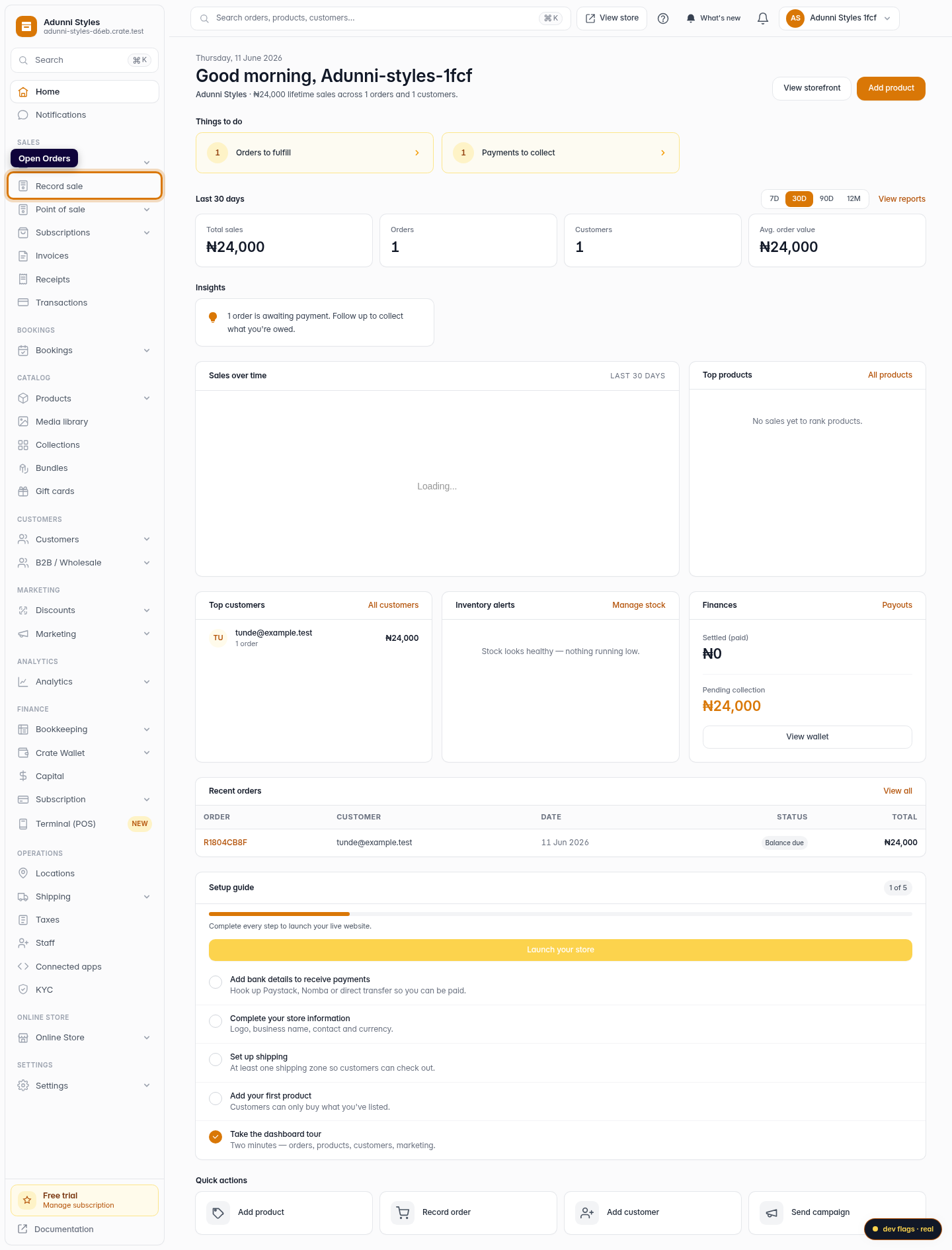
Task: Switch to the 7D range tab
Action: click(x=774, y=198)
